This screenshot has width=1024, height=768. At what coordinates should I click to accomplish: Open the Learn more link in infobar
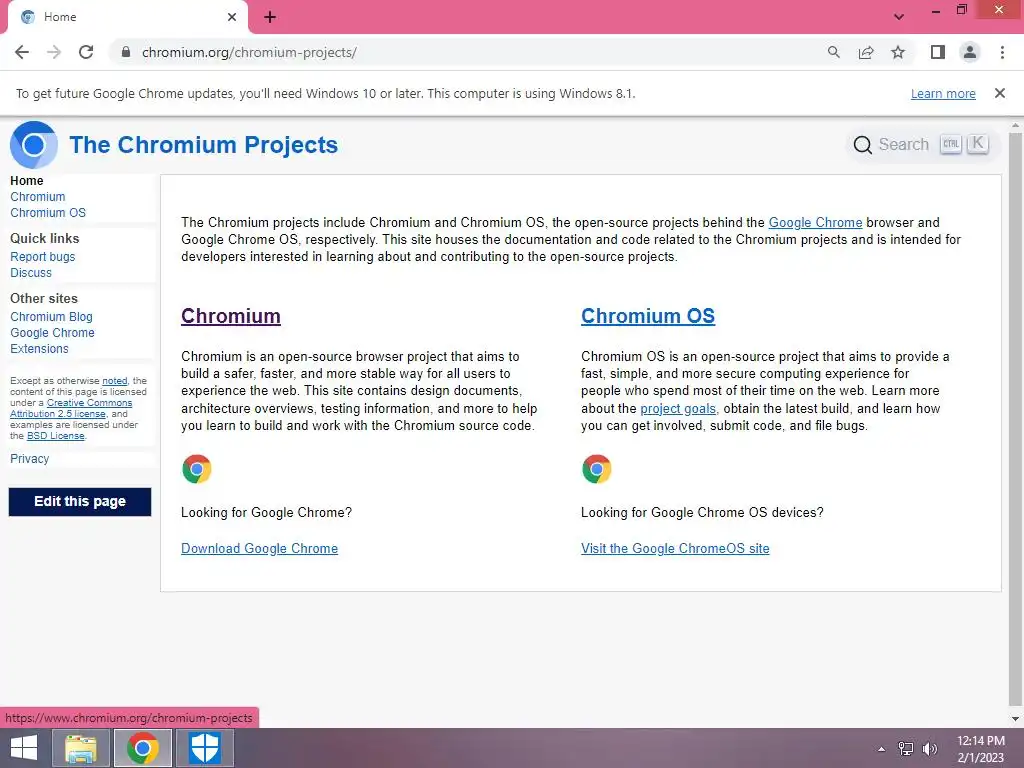pyautogui.click(x=943, y=93)
